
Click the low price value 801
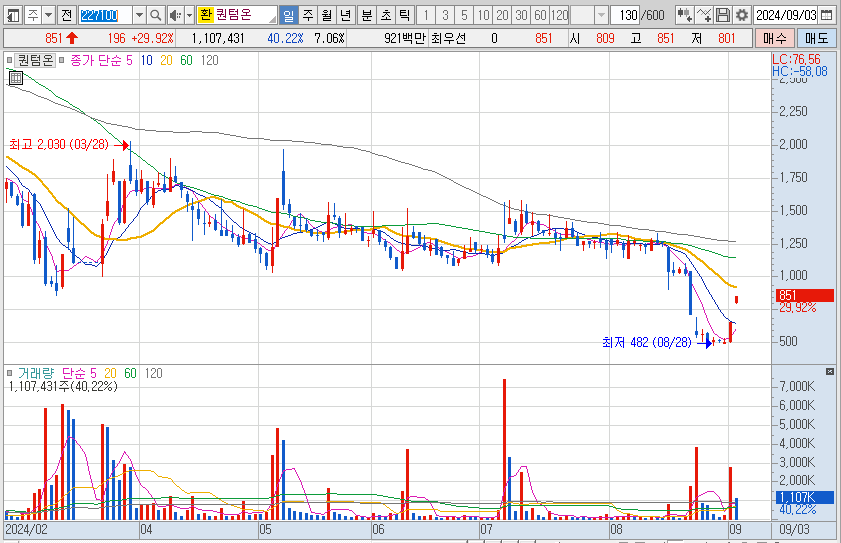pos(727,38)
